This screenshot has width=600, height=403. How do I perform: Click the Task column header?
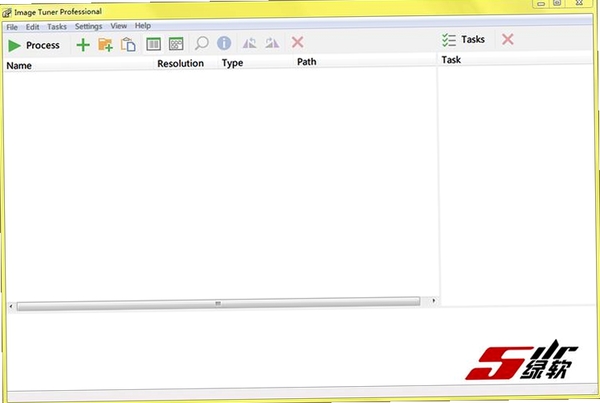click(515, 60)
